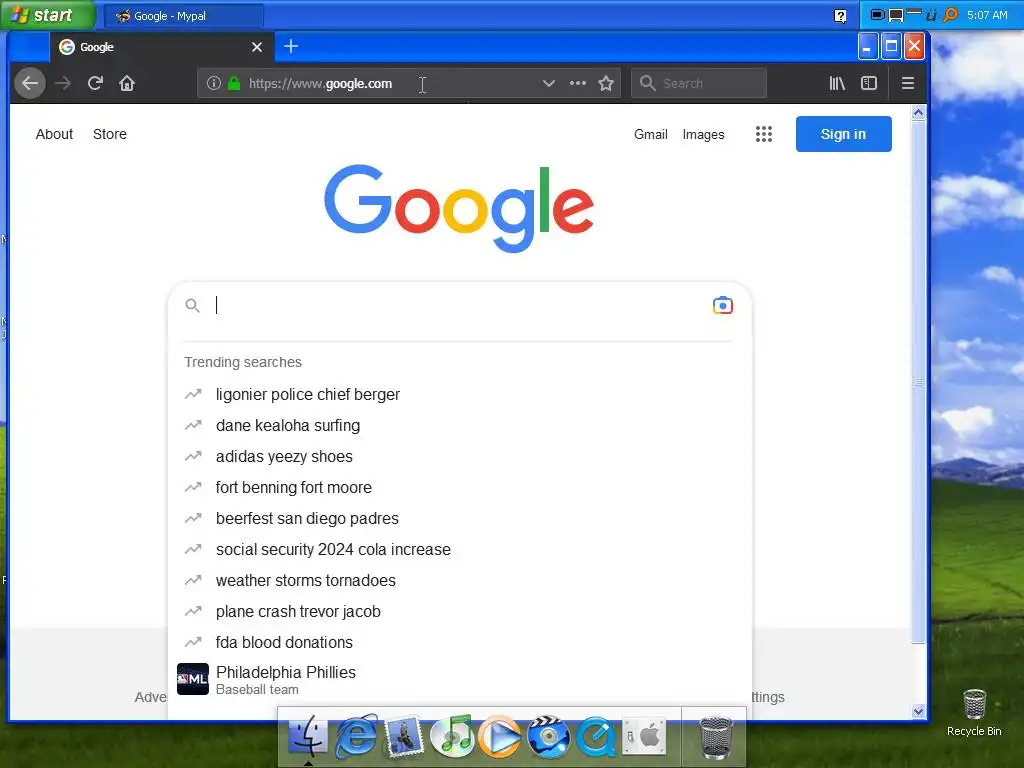Open iTunes music note dock icon
1024x768 pixels.
(453, 736)
